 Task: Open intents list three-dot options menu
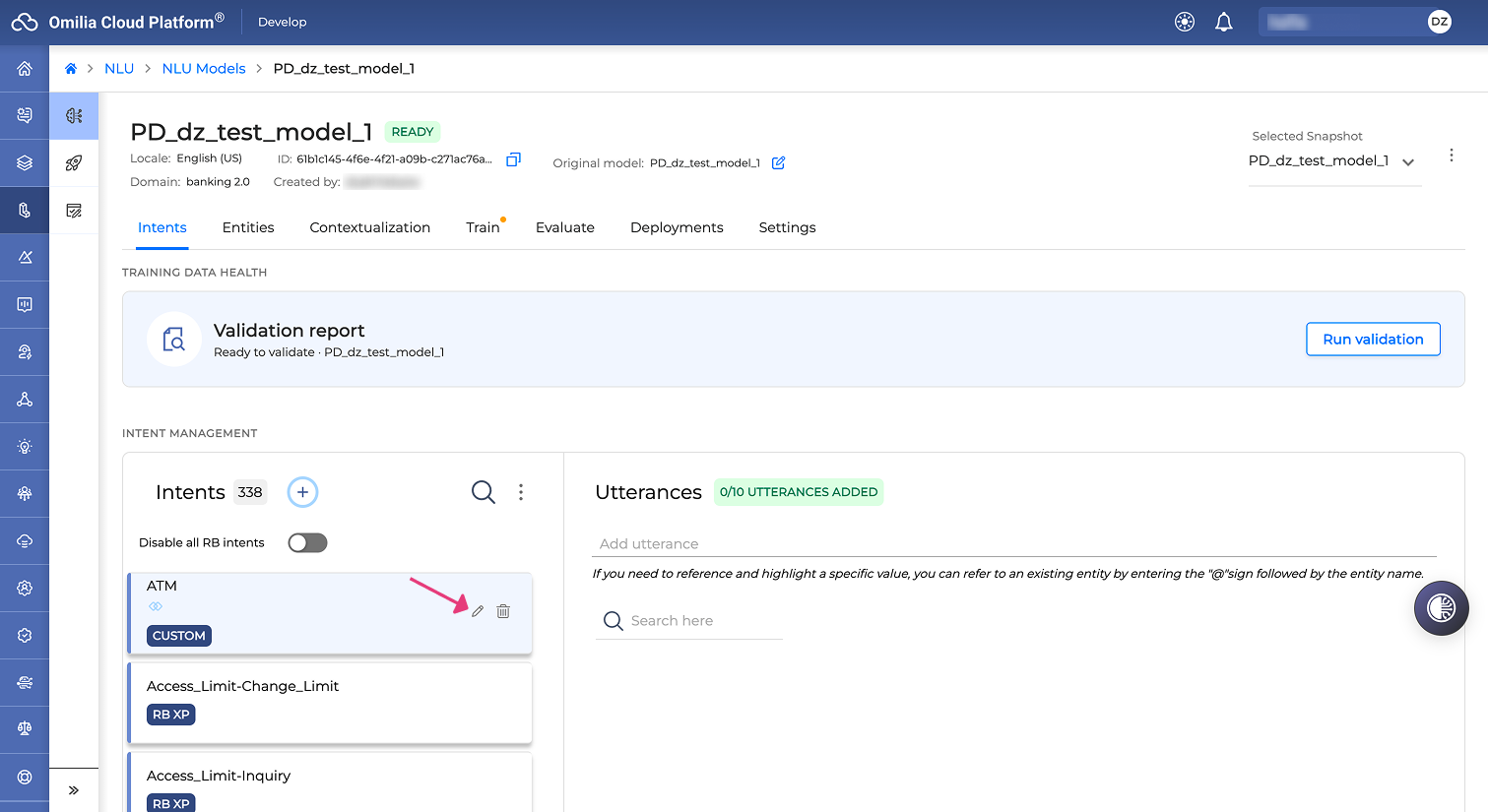521,492
